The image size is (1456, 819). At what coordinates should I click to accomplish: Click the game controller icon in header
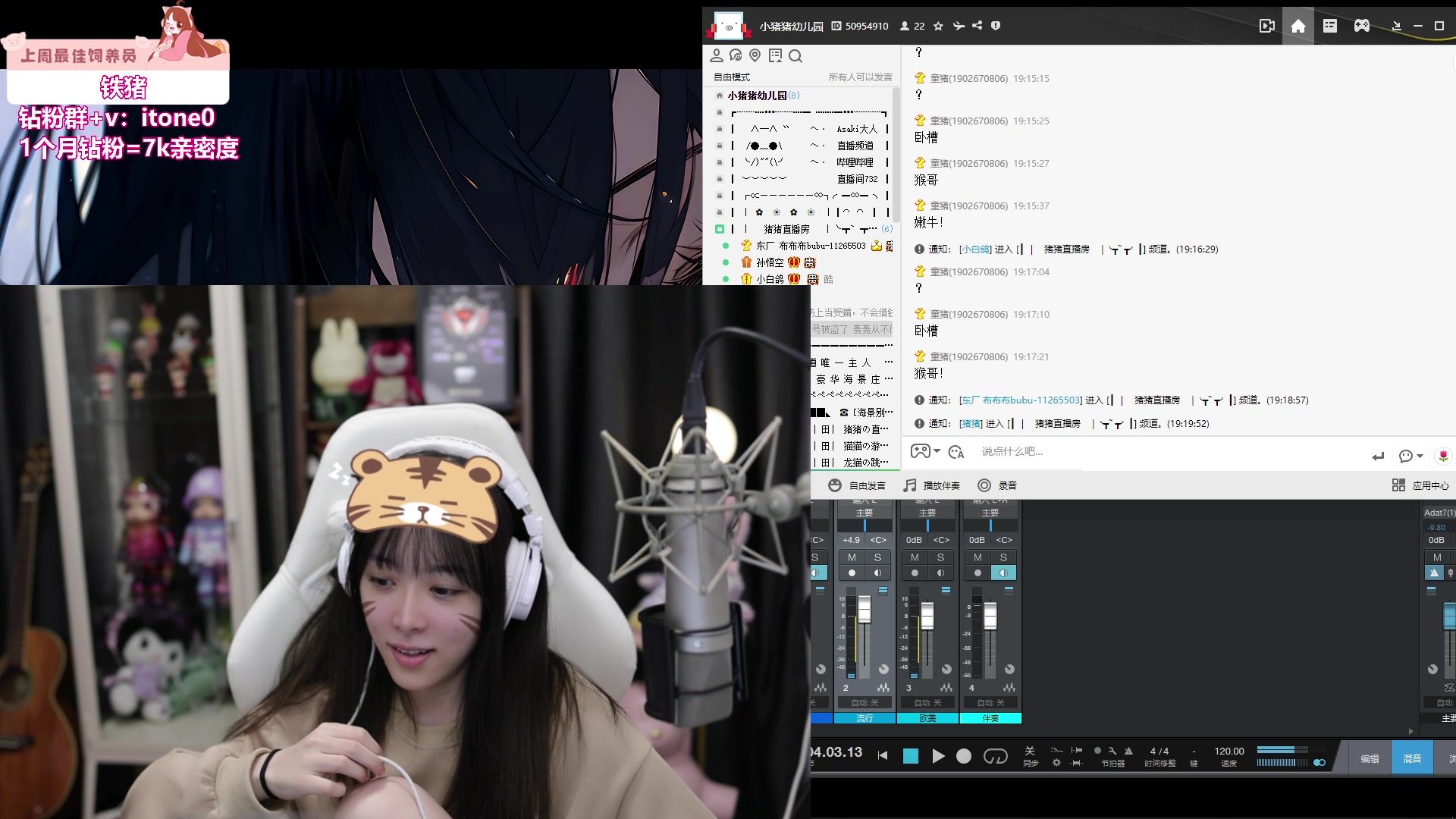pyautogui.click(x=1362, y=27)
